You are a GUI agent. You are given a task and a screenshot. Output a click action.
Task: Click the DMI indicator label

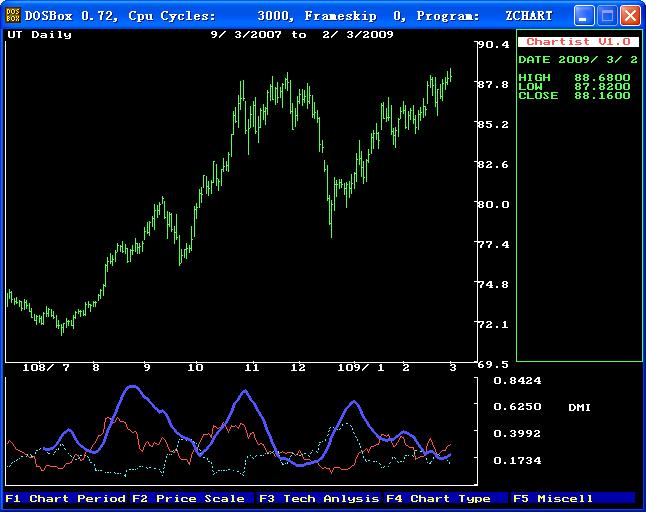click(579, 407)
